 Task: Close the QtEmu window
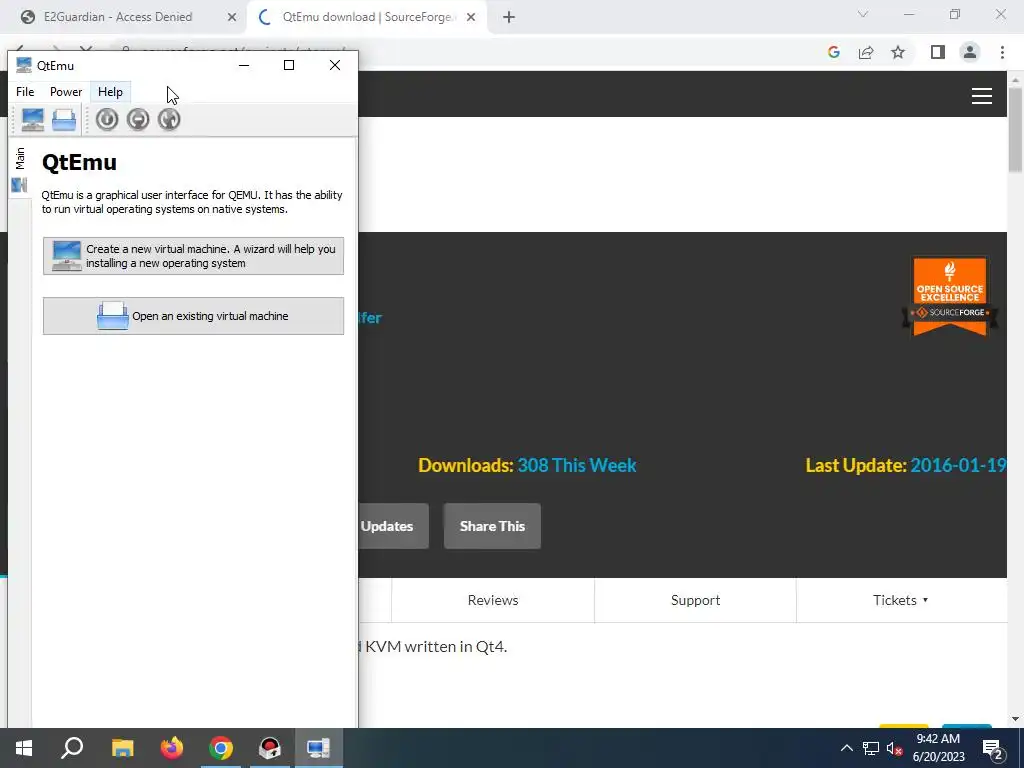[335, 65]
